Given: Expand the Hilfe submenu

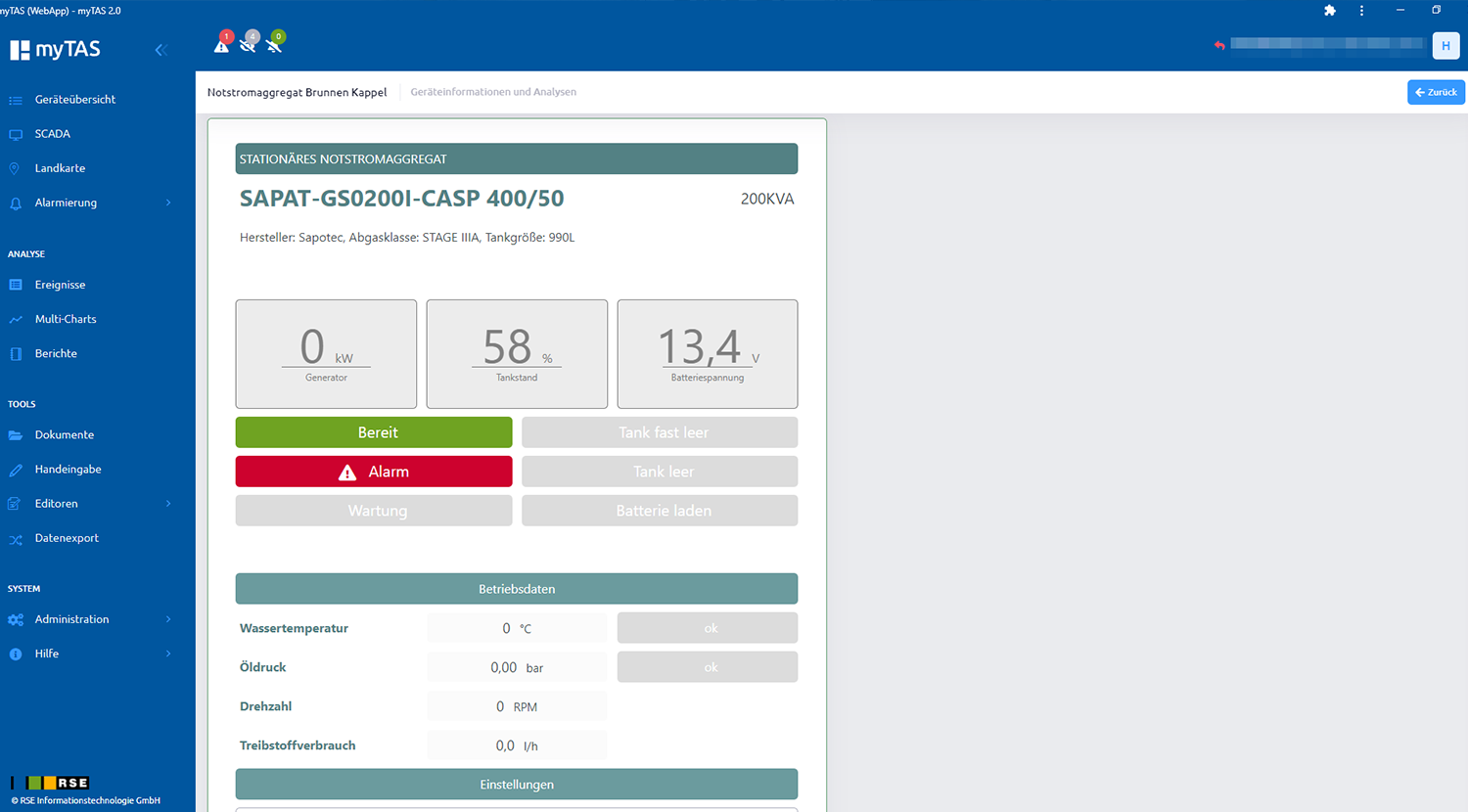Looking at the screenshot, I should [x=168, y=654].
